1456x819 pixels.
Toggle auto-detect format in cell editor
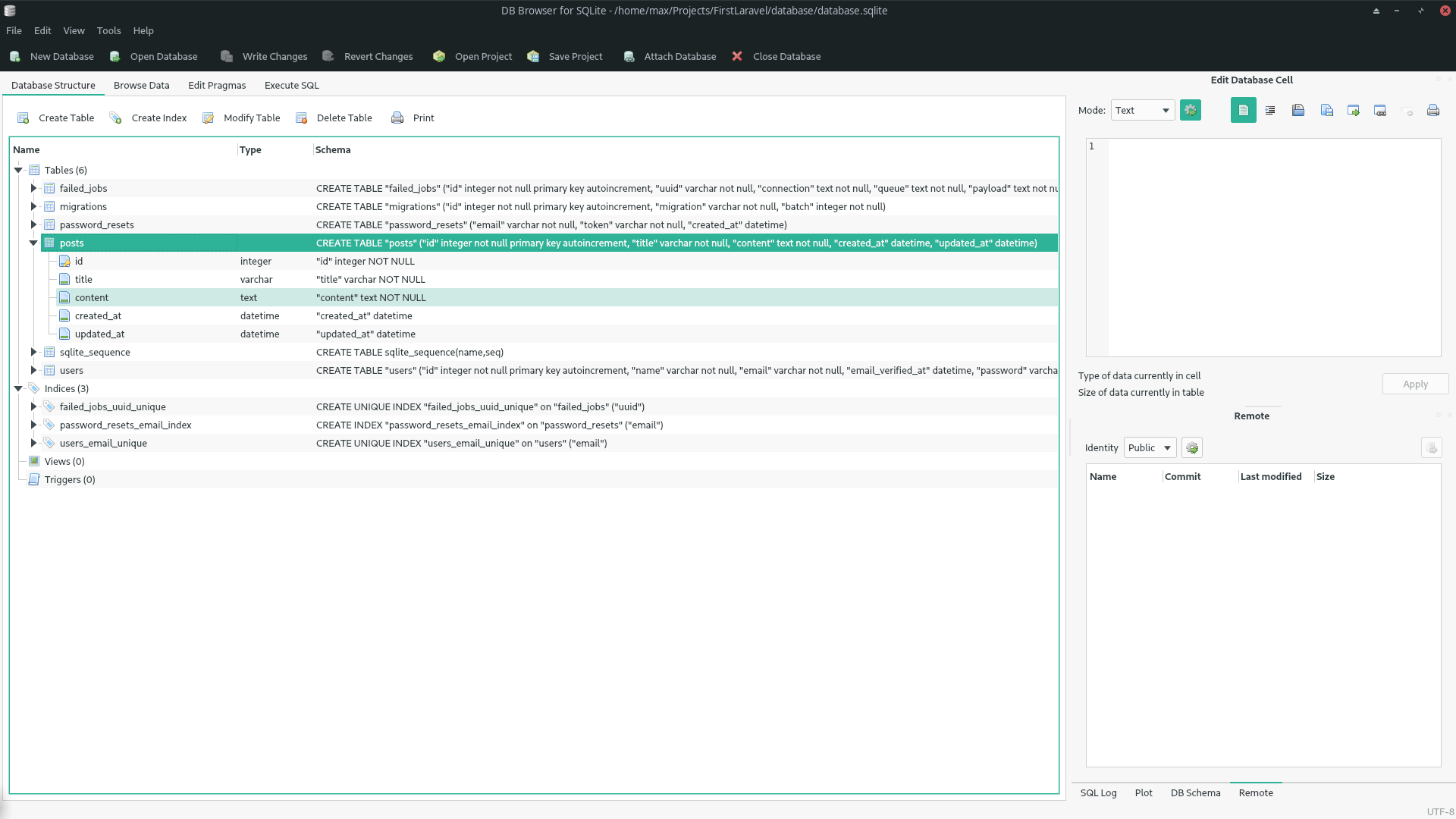(x=1191, y=110)
